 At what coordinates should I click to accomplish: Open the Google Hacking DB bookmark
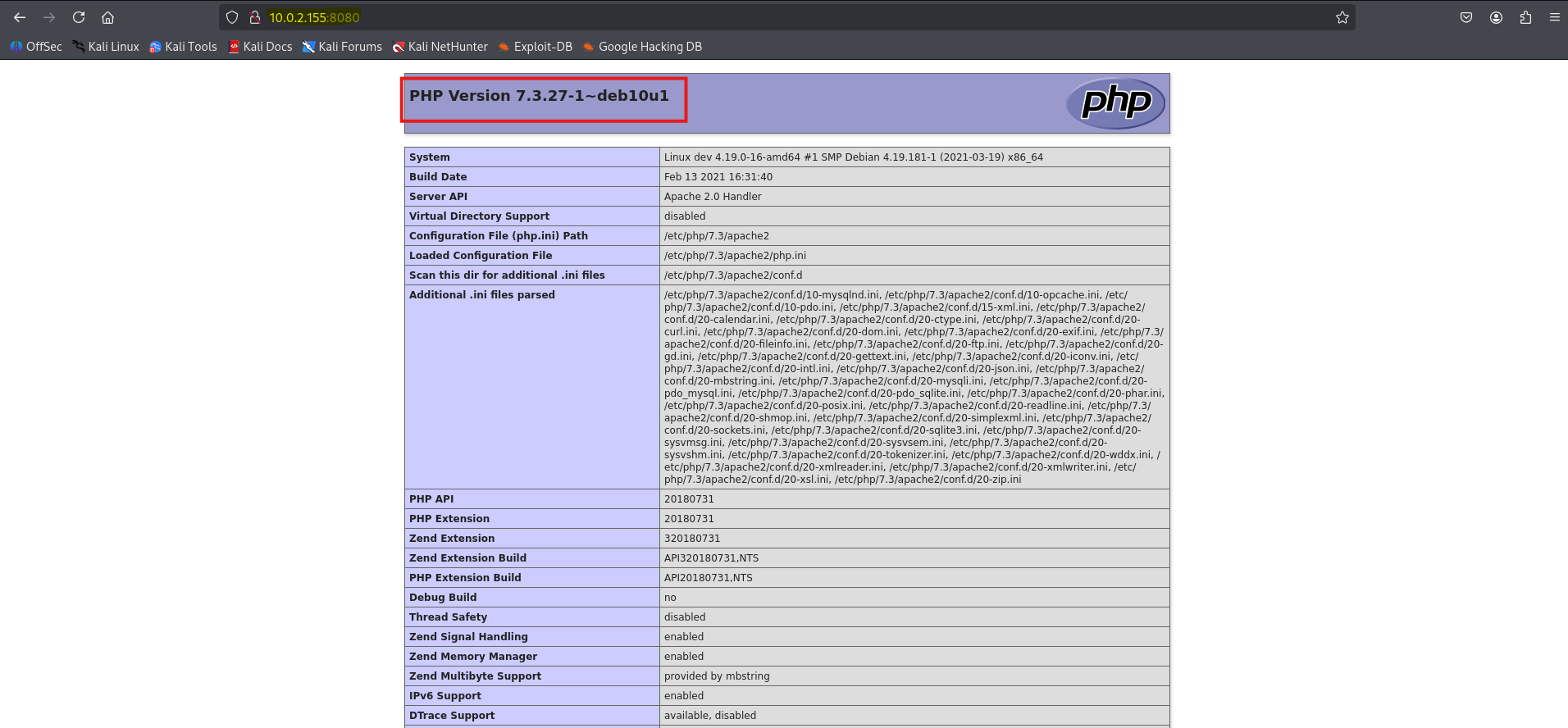[642, 47]
